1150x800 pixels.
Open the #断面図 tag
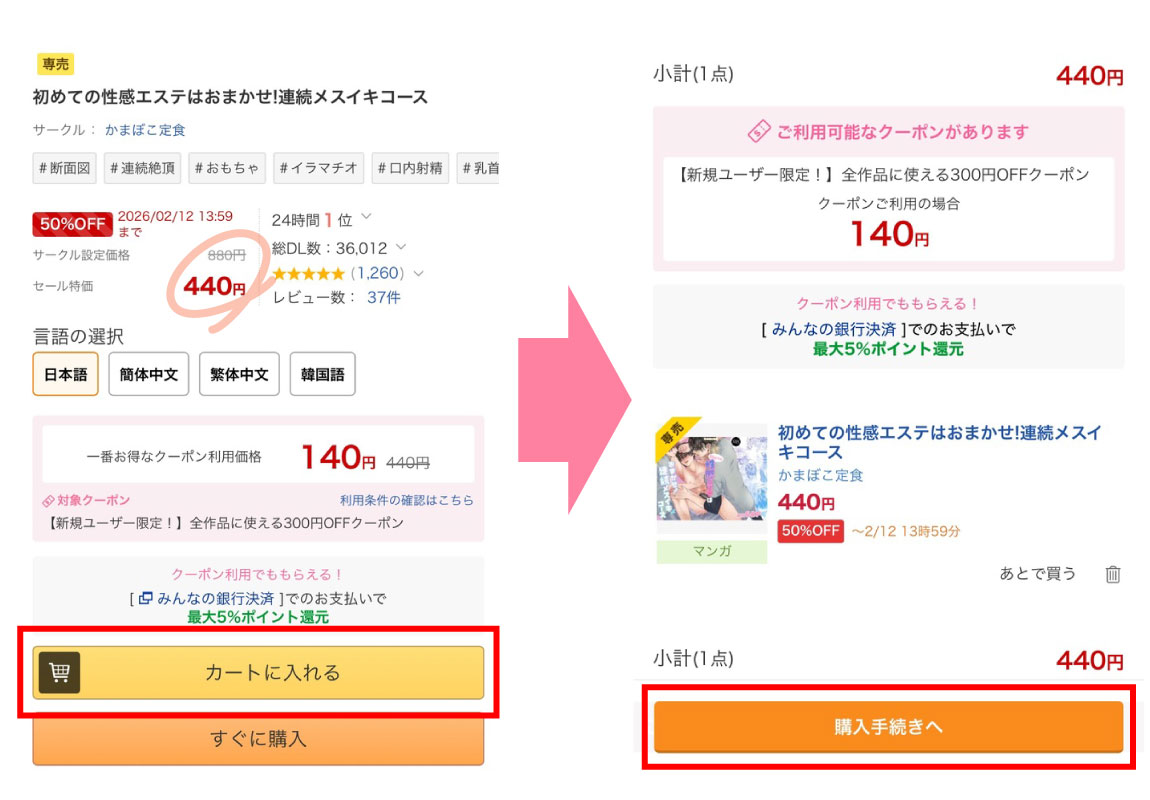(x=65, y=168)
